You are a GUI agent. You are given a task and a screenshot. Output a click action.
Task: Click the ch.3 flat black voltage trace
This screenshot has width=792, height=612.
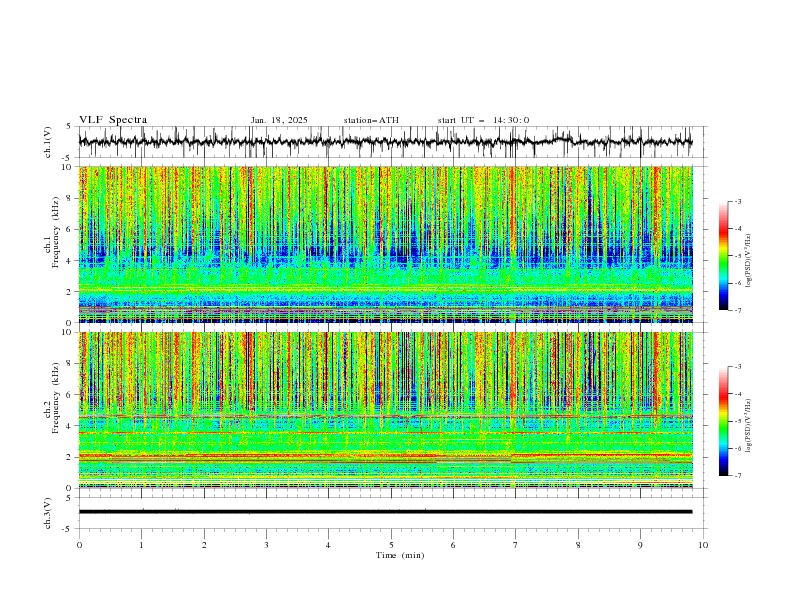385,512
